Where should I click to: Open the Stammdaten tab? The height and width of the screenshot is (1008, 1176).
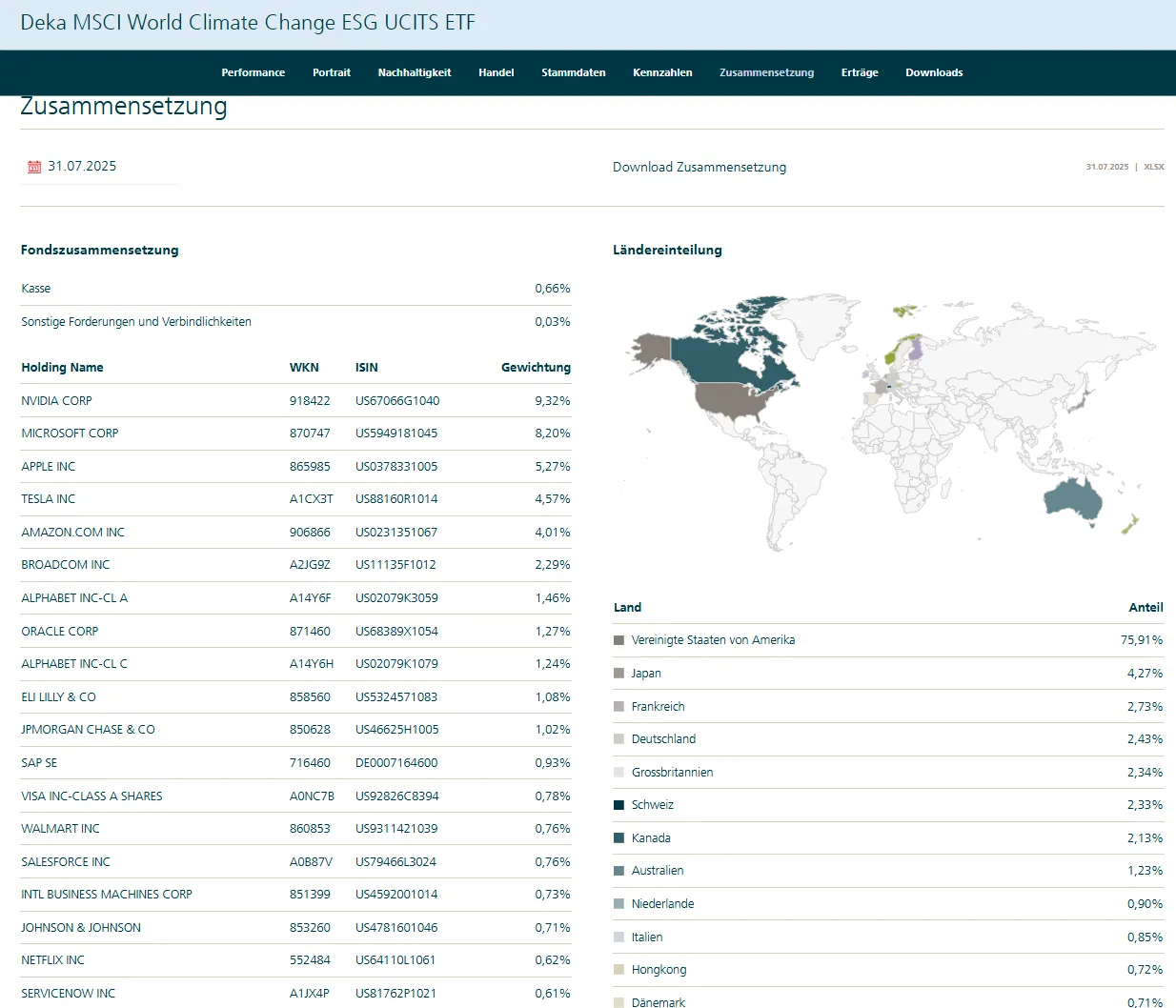tap(574, 72)
